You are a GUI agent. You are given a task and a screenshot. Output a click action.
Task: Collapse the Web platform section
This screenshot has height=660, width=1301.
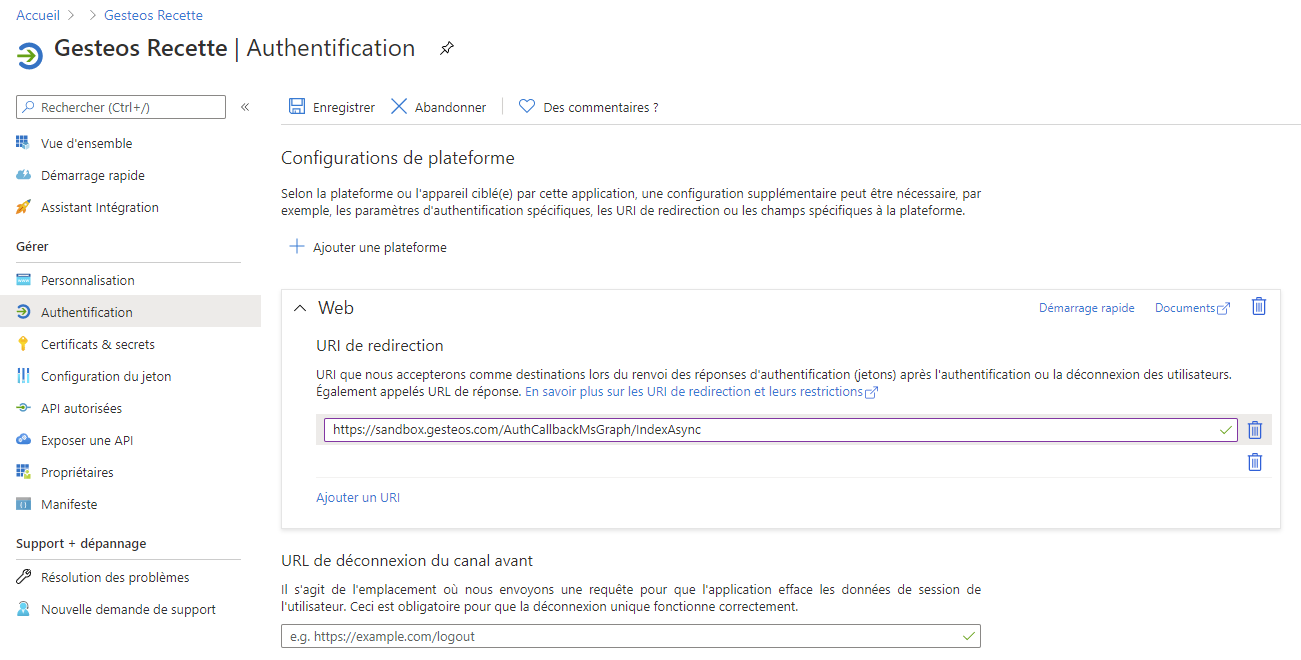click(x=300, y=309)
